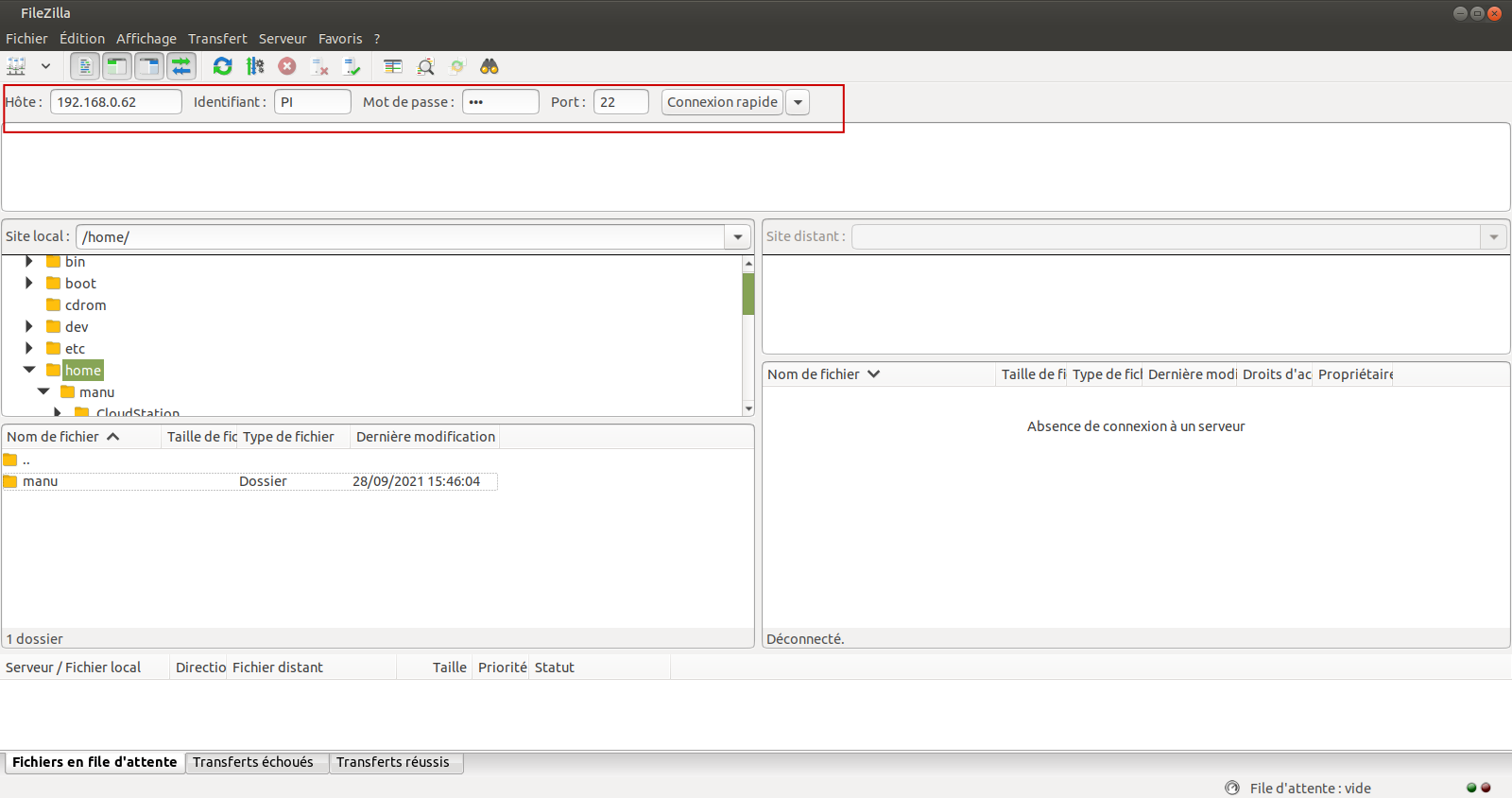This screenshot has height=798, width=1512.
Task: Toggle synchronized browsing
Action: tap(457, 66)
